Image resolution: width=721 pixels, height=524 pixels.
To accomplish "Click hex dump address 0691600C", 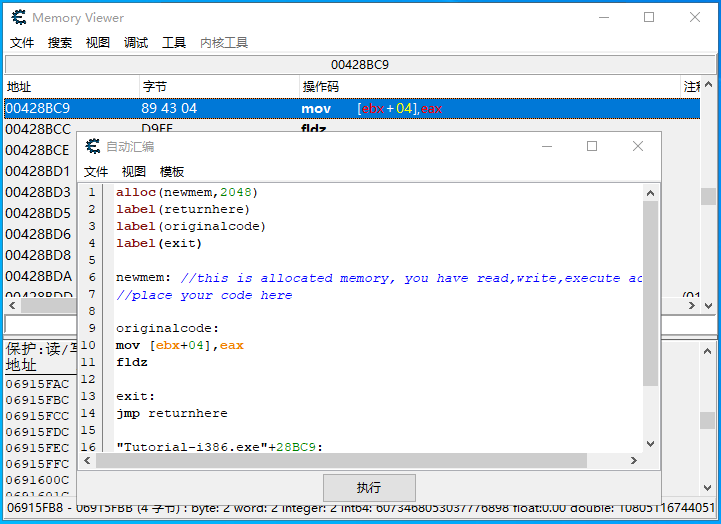I will click(x=37, y=480).
